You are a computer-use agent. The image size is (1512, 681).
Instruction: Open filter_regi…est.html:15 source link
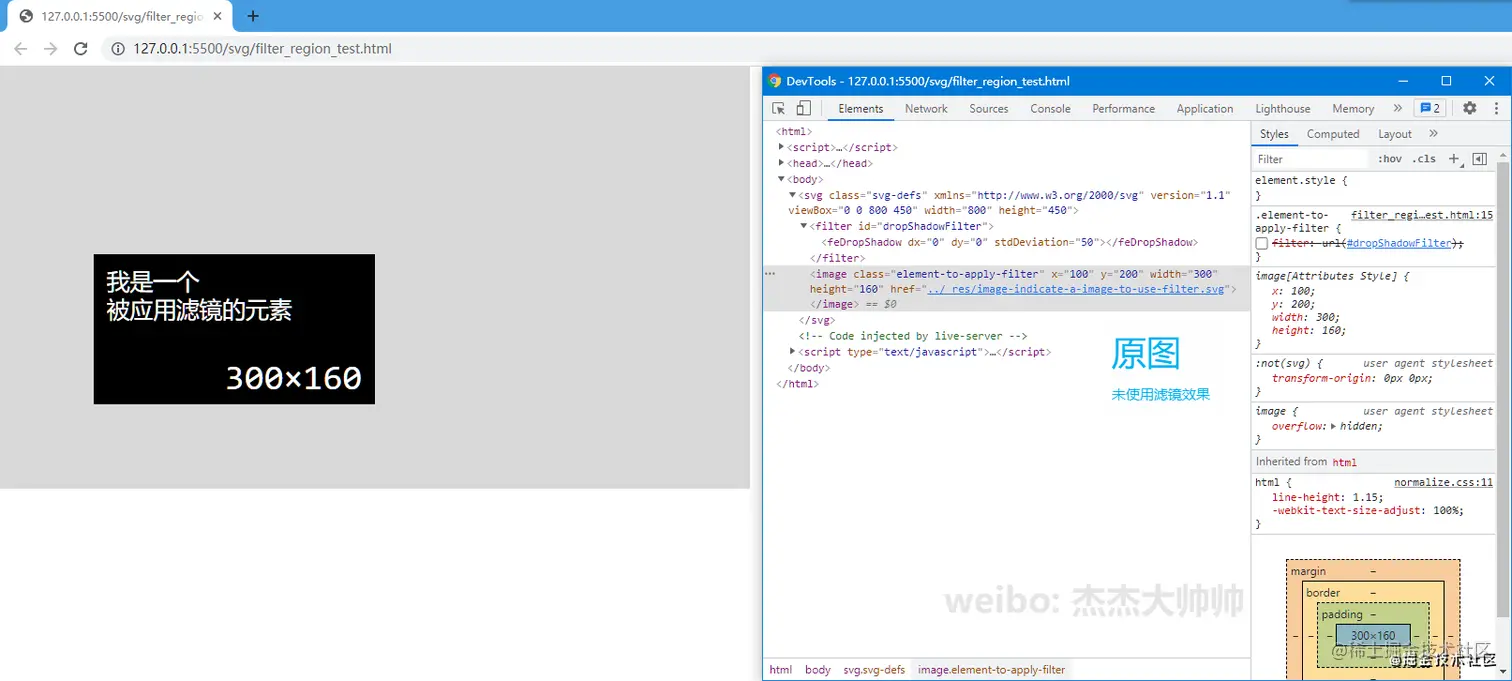(x=1421, y=215)
